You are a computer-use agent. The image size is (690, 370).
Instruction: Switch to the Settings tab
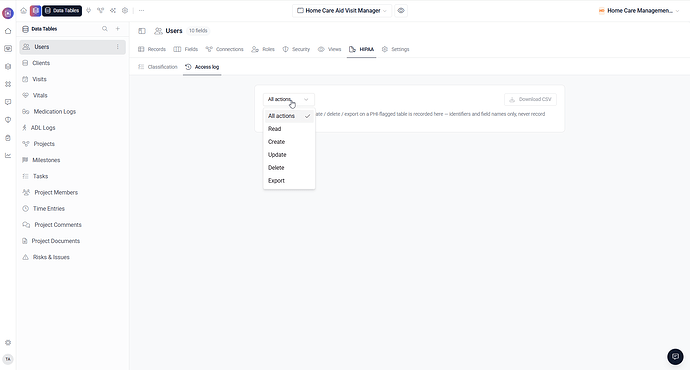coord(396,49)
